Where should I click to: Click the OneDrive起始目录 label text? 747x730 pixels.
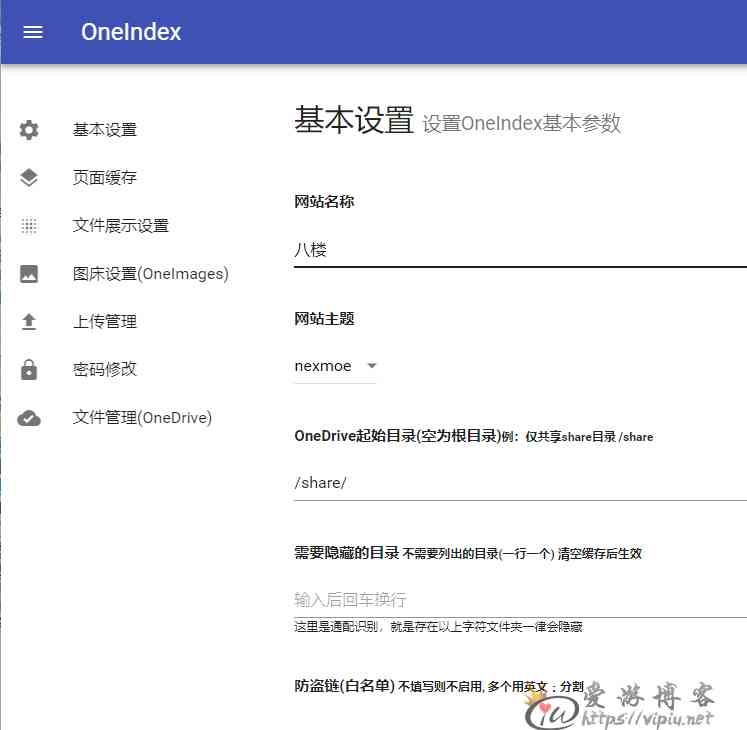[397, 436]
